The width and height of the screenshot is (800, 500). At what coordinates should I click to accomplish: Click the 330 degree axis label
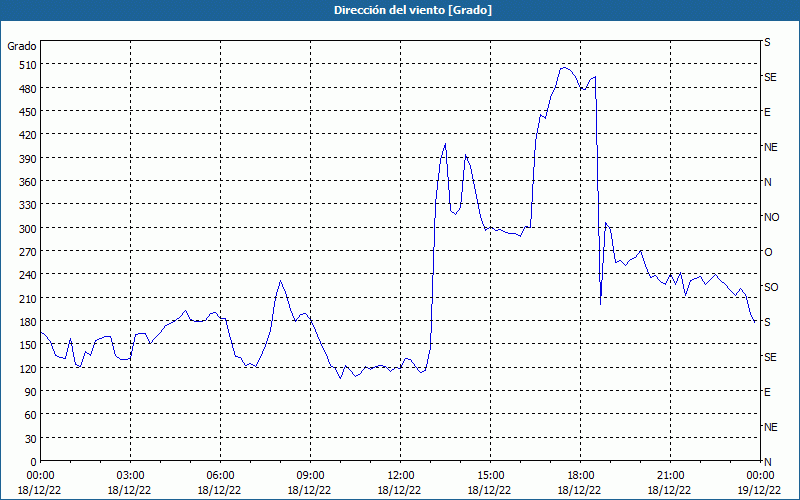pyautogui.click(x=28, y=205)
